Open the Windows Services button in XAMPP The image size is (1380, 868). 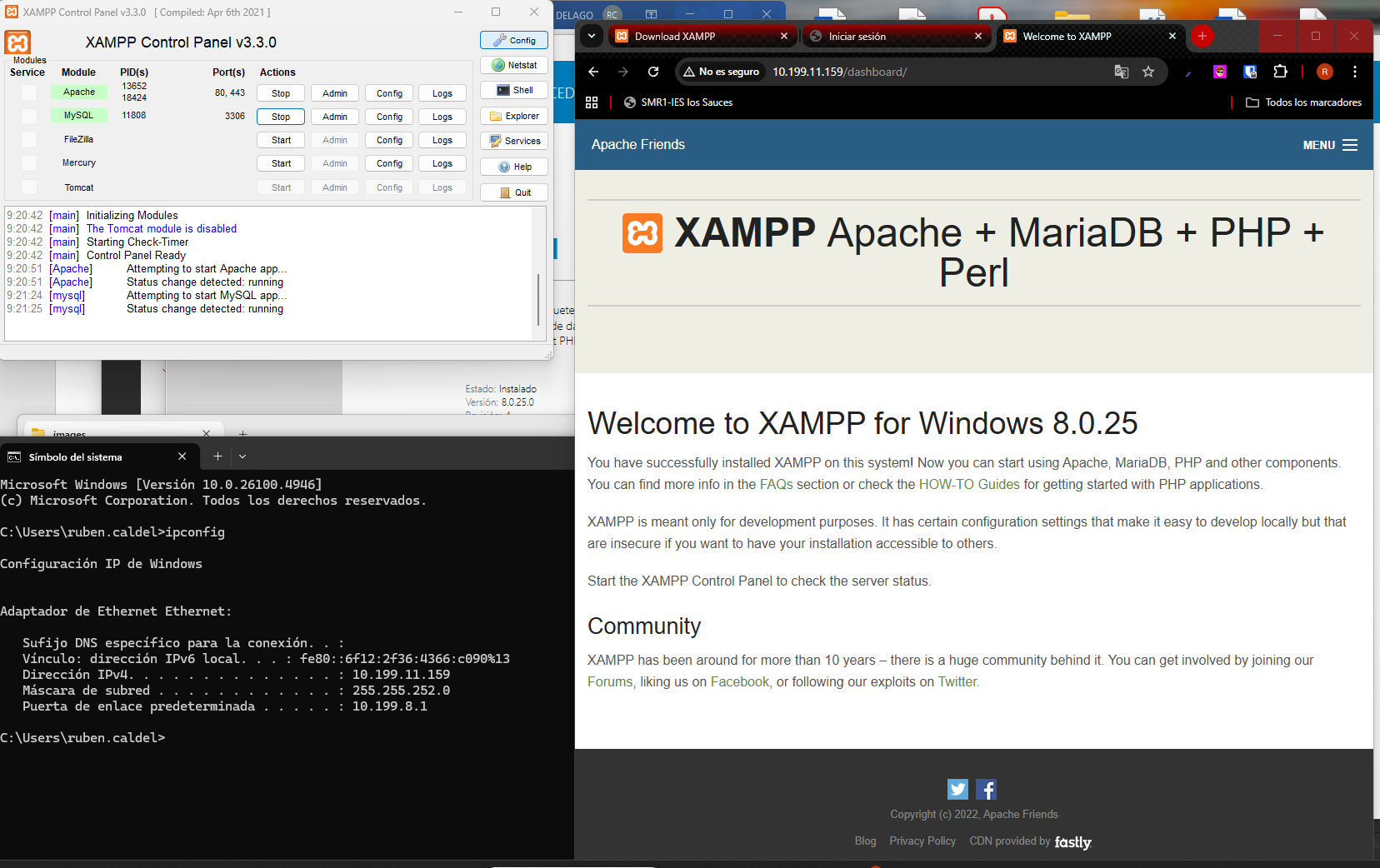[514, 141]
